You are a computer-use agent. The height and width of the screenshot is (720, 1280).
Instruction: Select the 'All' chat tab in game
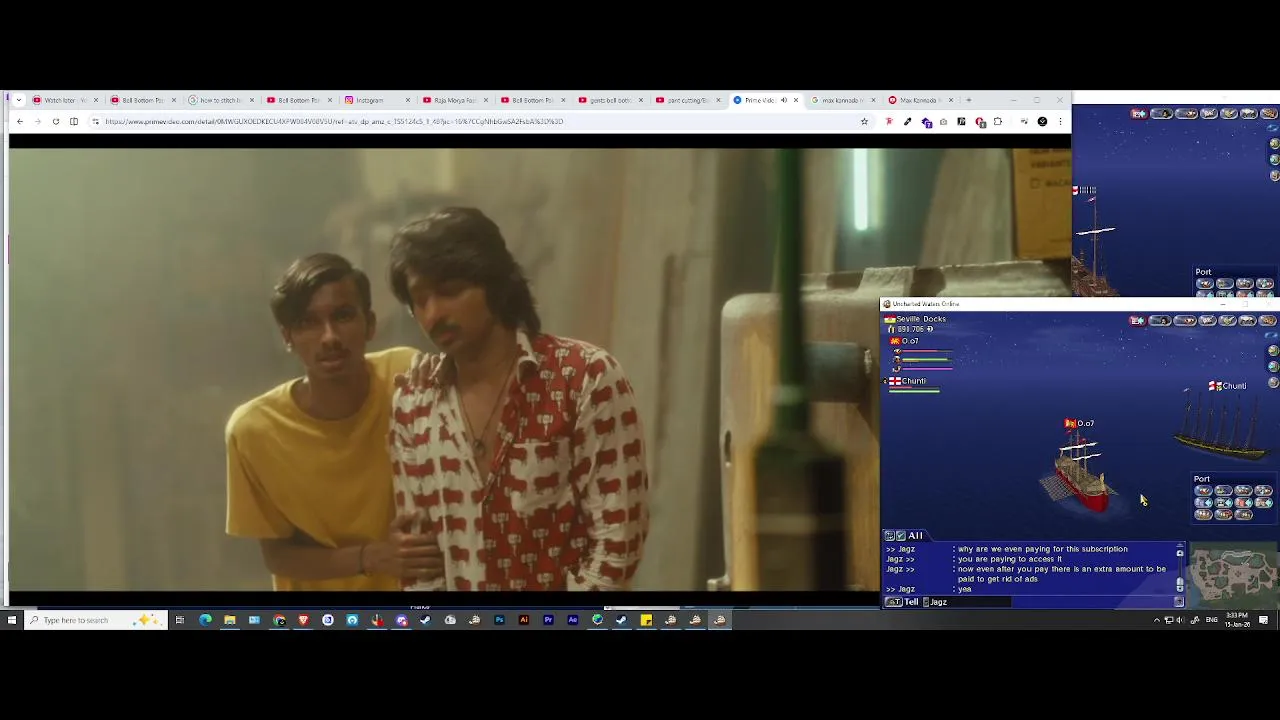pyautogui.click(x=915, y=536)
